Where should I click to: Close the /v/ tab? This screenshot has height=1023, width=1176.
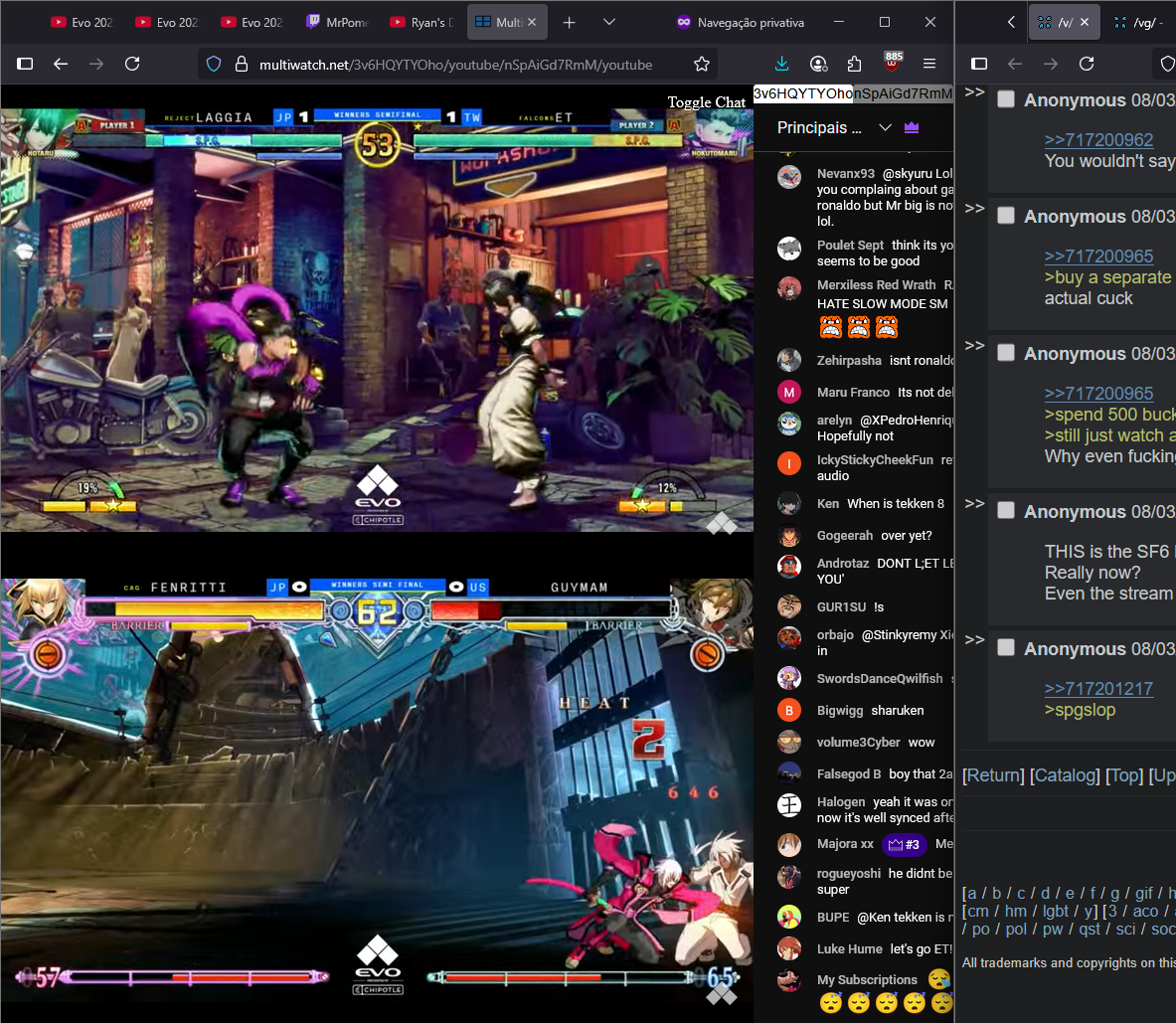(1085, 23)
